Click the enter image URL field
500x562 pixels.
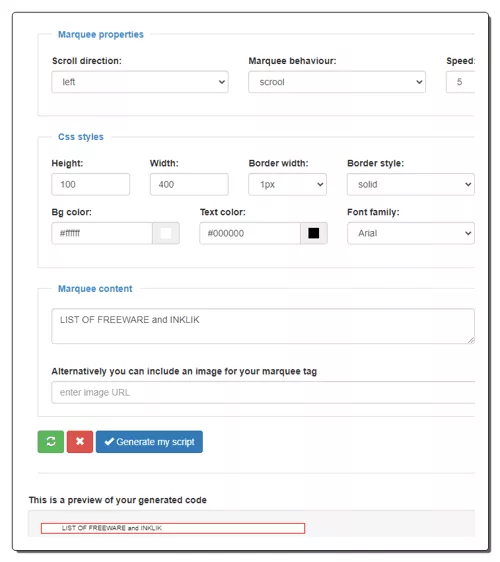tap(263, 392)
